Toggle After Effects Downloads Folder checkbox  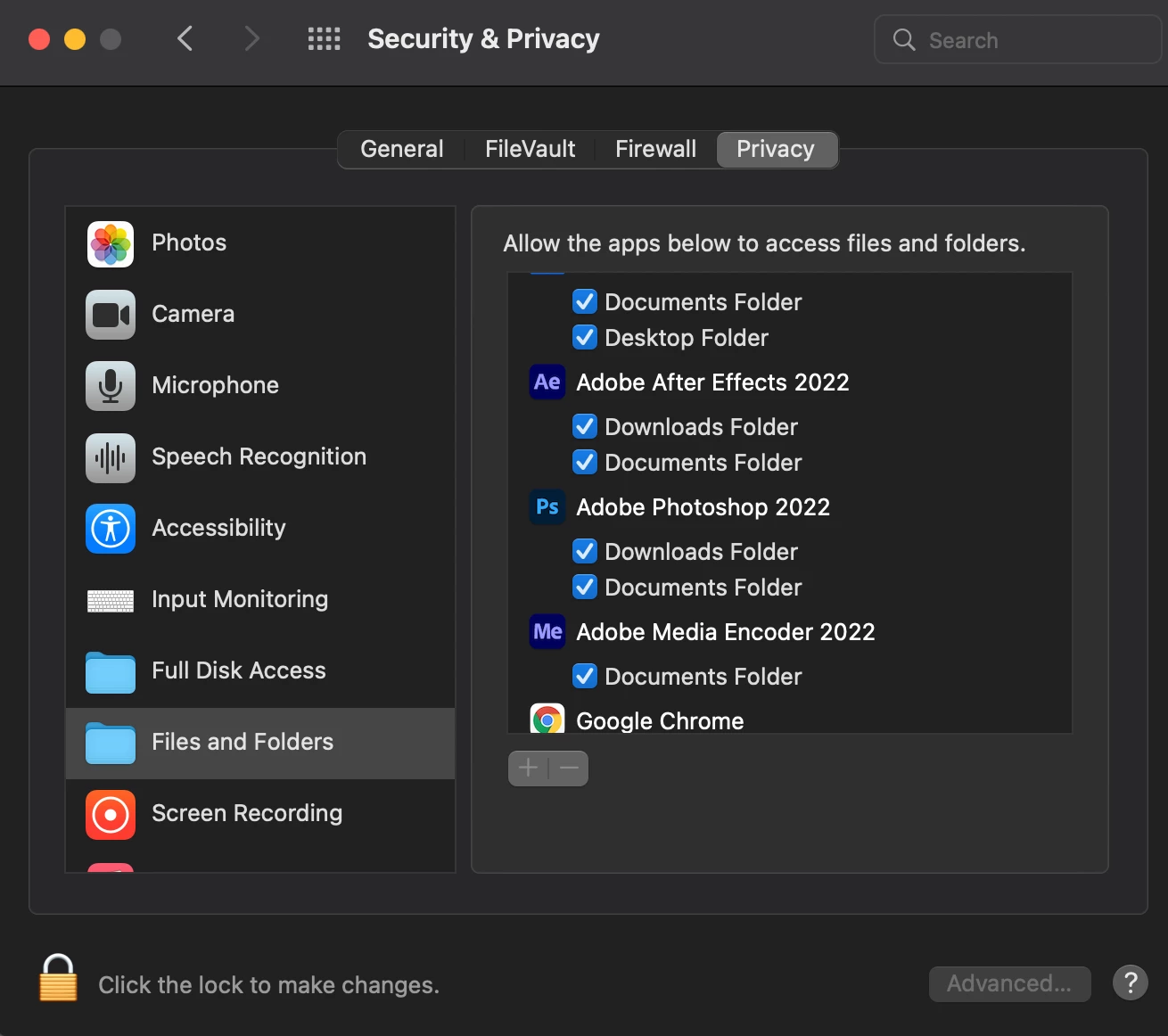point(585,426)
